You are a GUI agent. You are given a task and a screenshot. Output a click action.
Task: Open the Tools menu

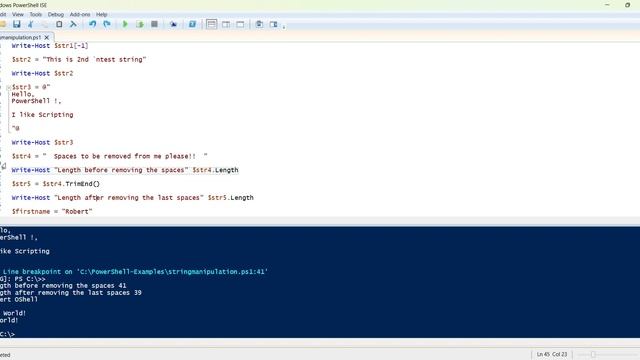pyautogui.click(x=36, y=14)
